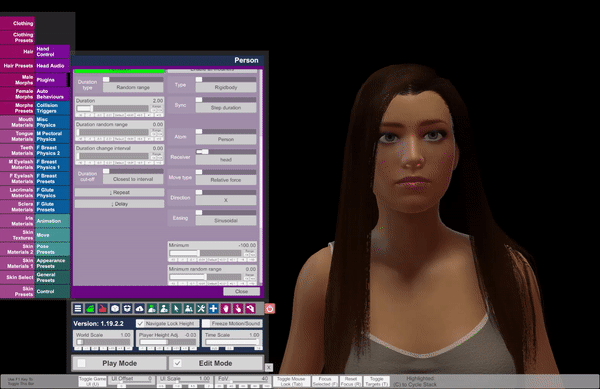The image size is (600, 389).
Task: Open the Skin Select tab
Action: pos(17,277)
